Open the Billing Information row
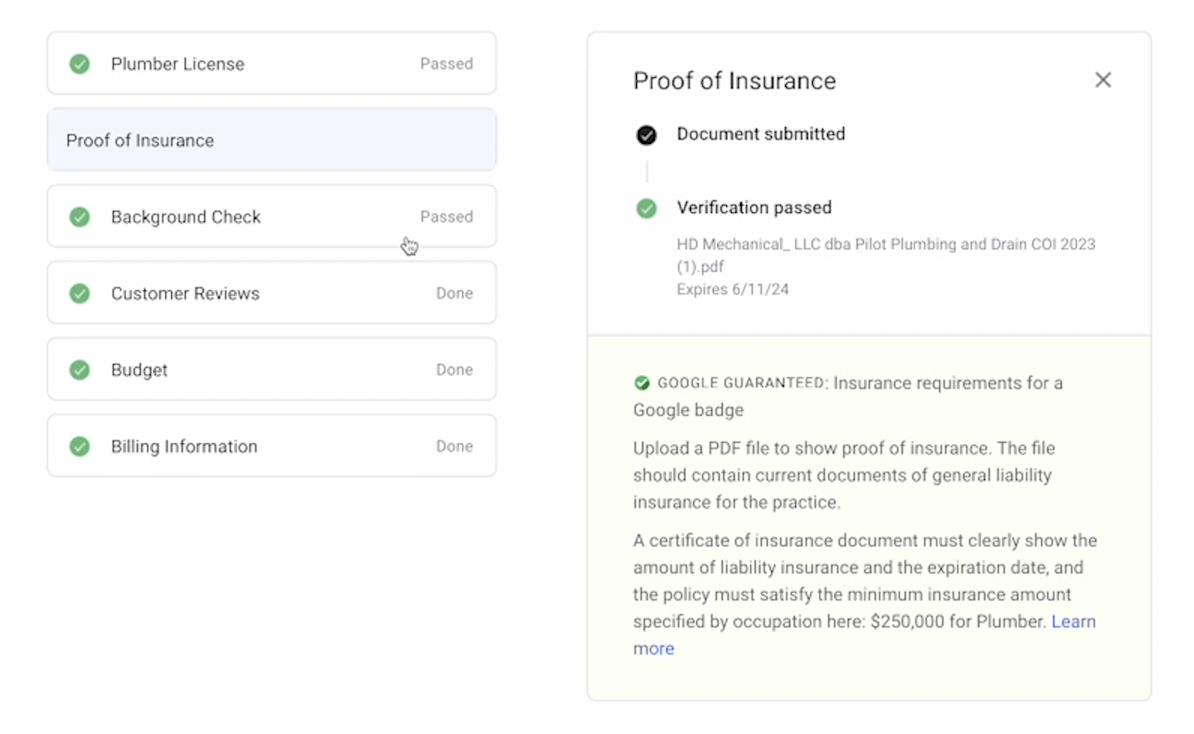 coord(272,445)
